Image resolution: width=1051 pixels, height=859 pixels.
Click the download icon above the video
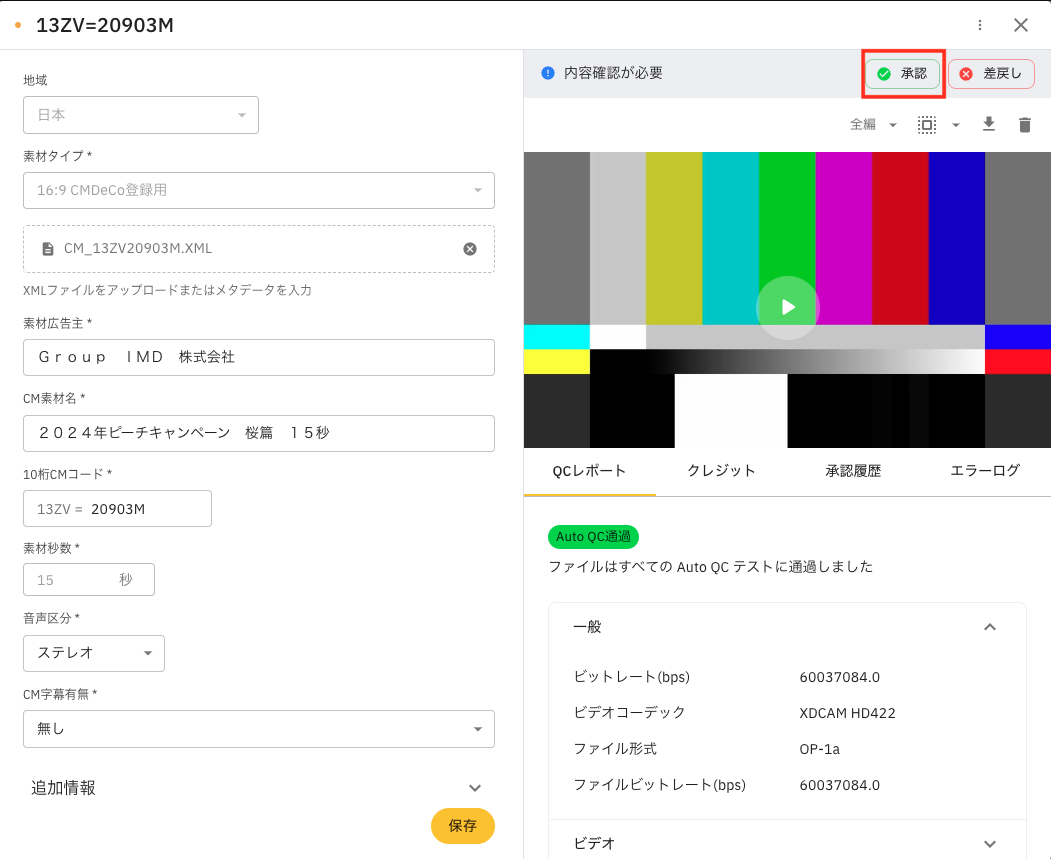[989, 124]
